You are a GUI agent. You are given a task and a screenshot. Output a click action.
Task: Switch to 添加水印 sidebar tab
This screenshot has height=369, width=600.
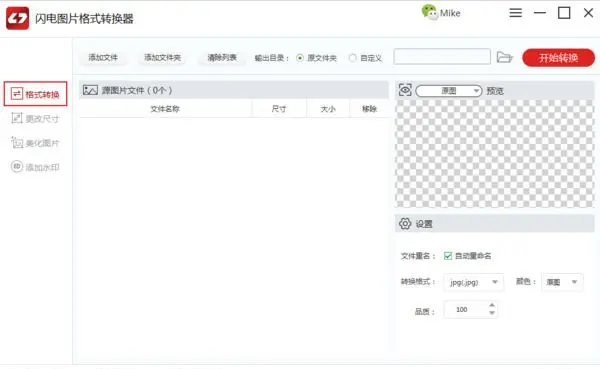[x=36, y=167]
